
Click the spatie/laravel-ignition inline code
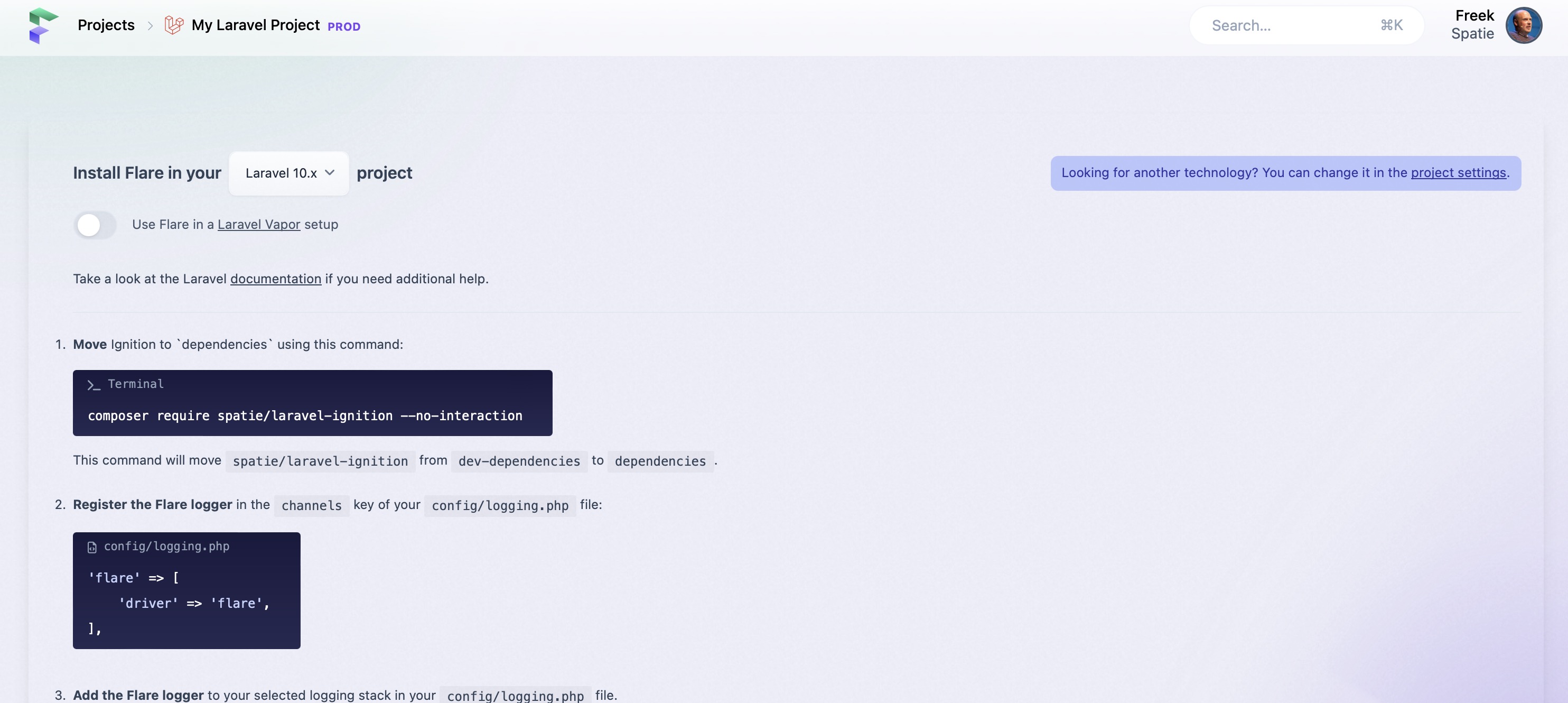(x=320, y=461)
